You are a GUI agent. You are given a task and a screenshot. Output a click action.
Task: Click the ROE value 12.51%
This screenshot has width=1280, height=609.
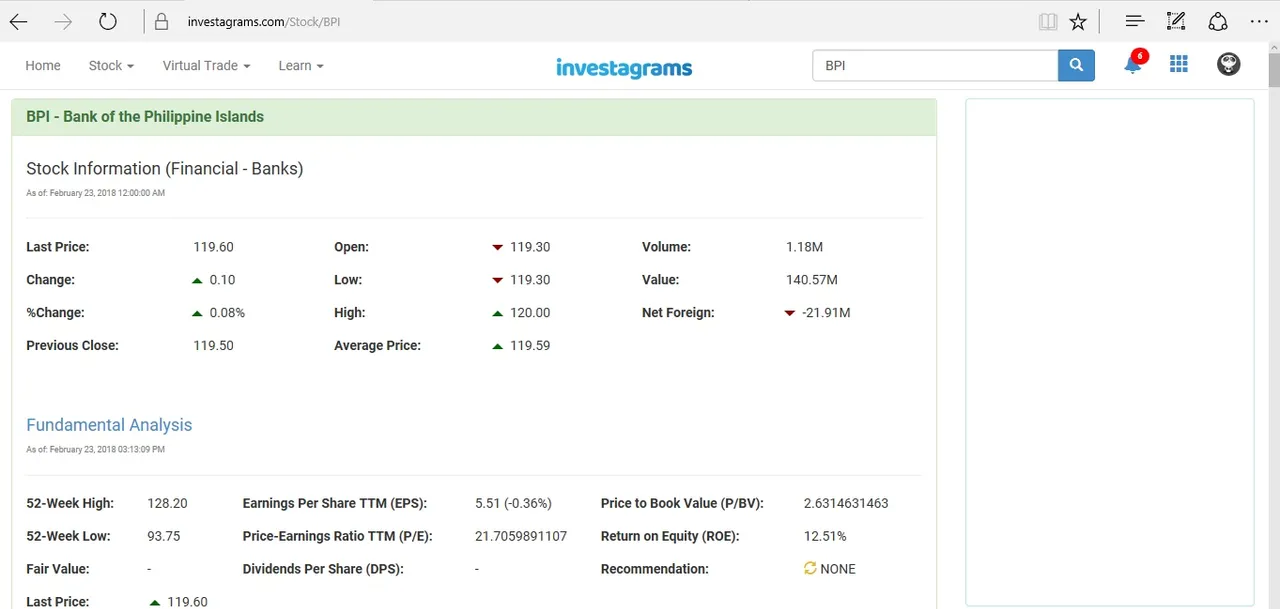825,536
